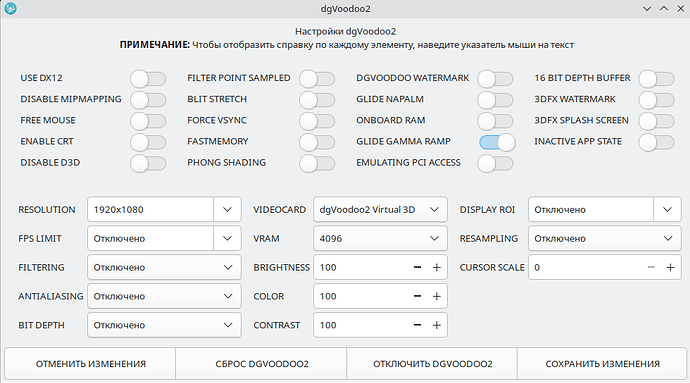The image size is (690, 383).
Task: Toggle the GLIDE NAPALM switch
Action: 495,100
